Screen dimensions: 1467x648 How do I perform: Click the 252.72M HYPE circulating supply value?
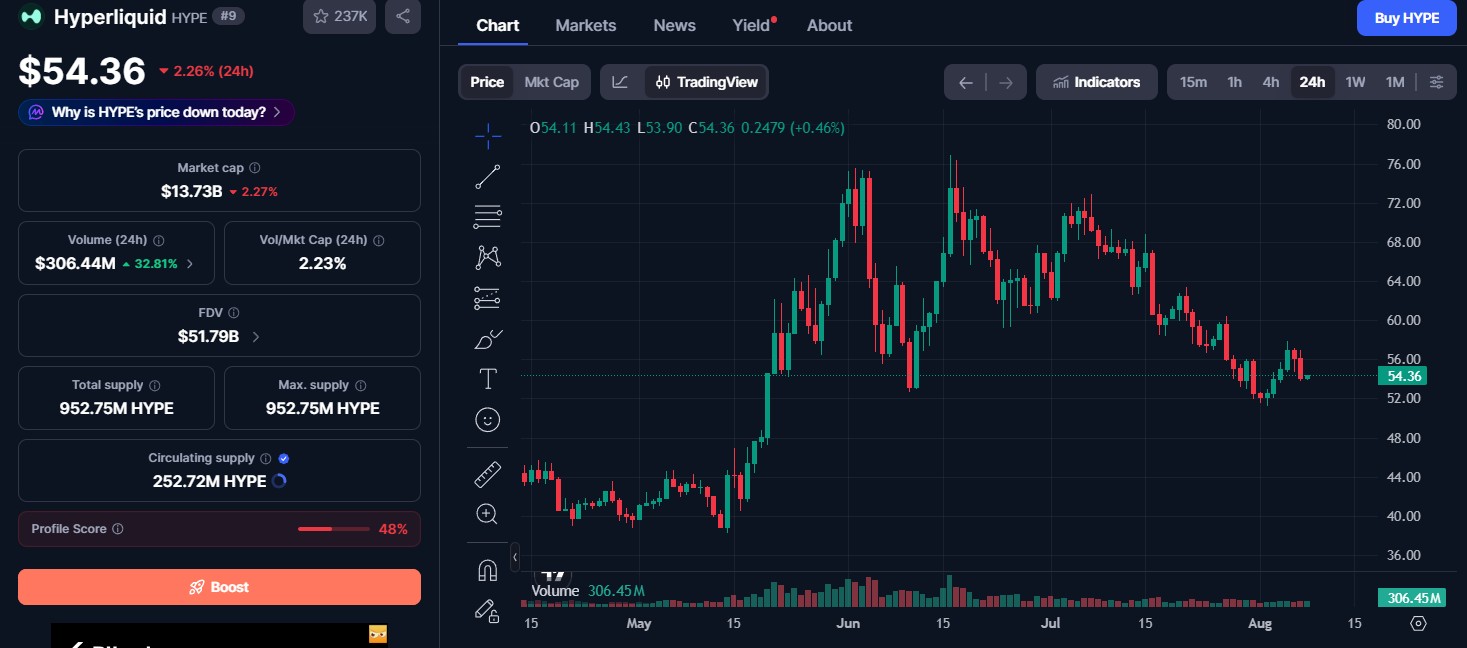pyautogui.click(x=209, y=481)
